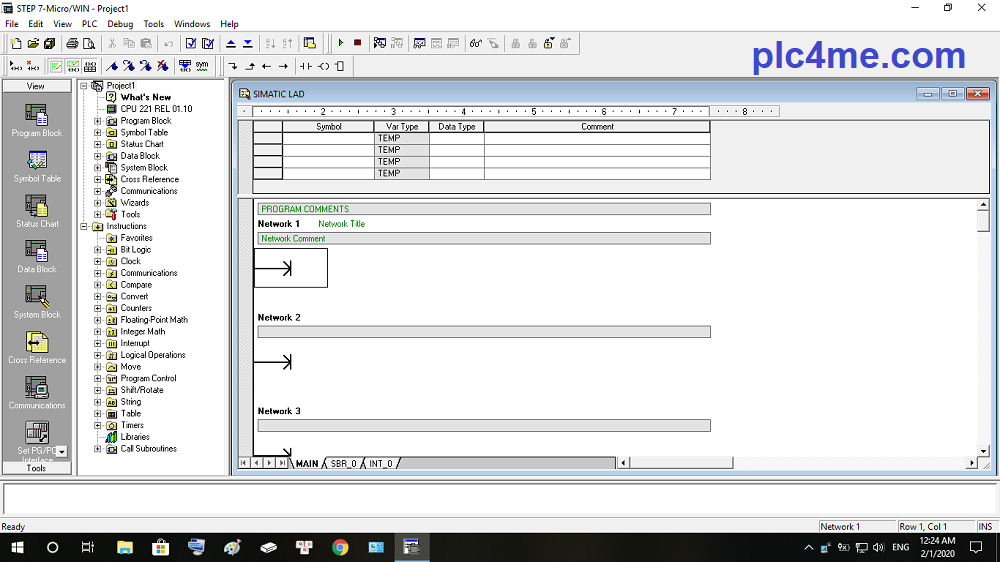Viewport: 1000px width, 562px height.
Task: Open Chrome from the Windows taskbar
Action: coord(340,547)
